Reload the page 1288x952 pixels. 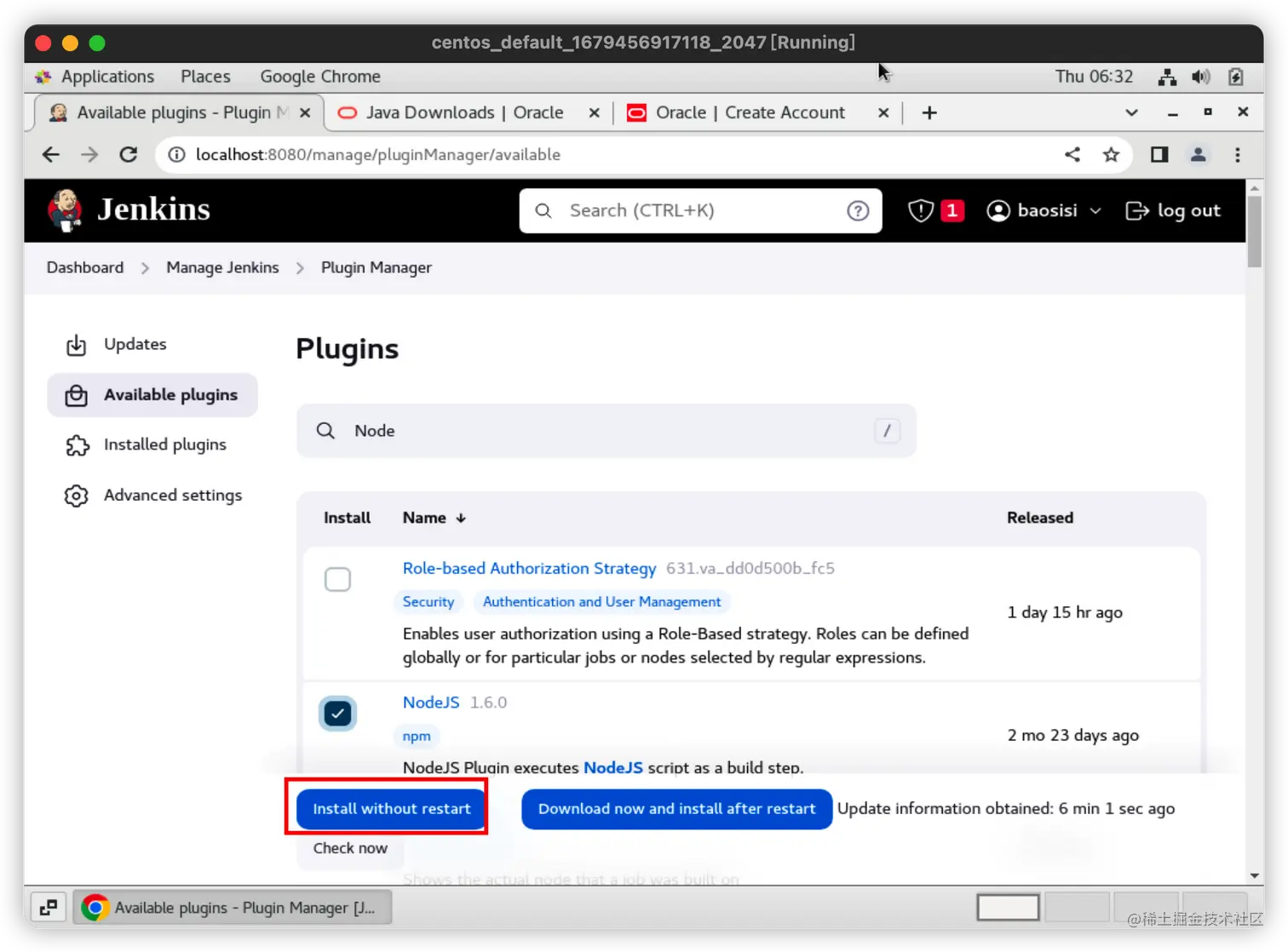point(129,154)
